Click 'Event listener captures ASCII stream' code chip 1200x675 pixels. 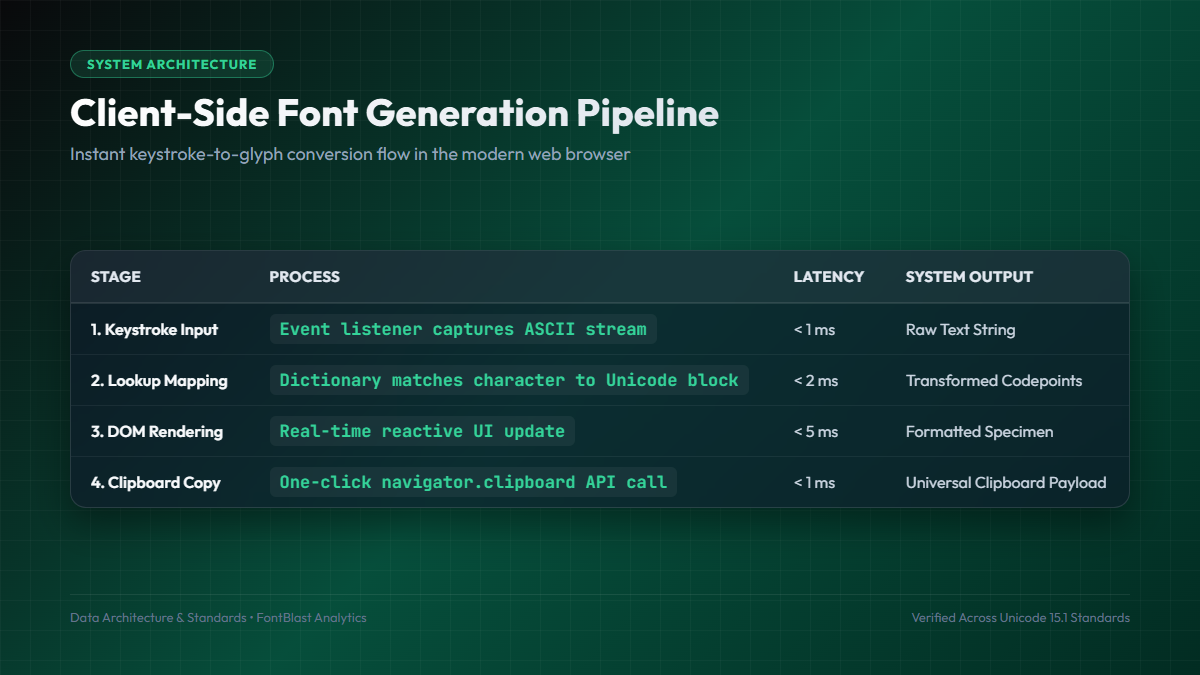point(463,329)
